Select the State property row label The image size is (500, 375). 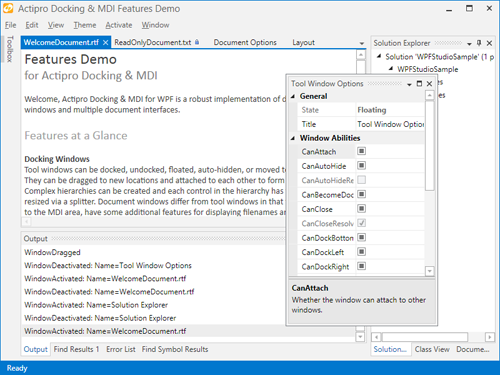310,110
